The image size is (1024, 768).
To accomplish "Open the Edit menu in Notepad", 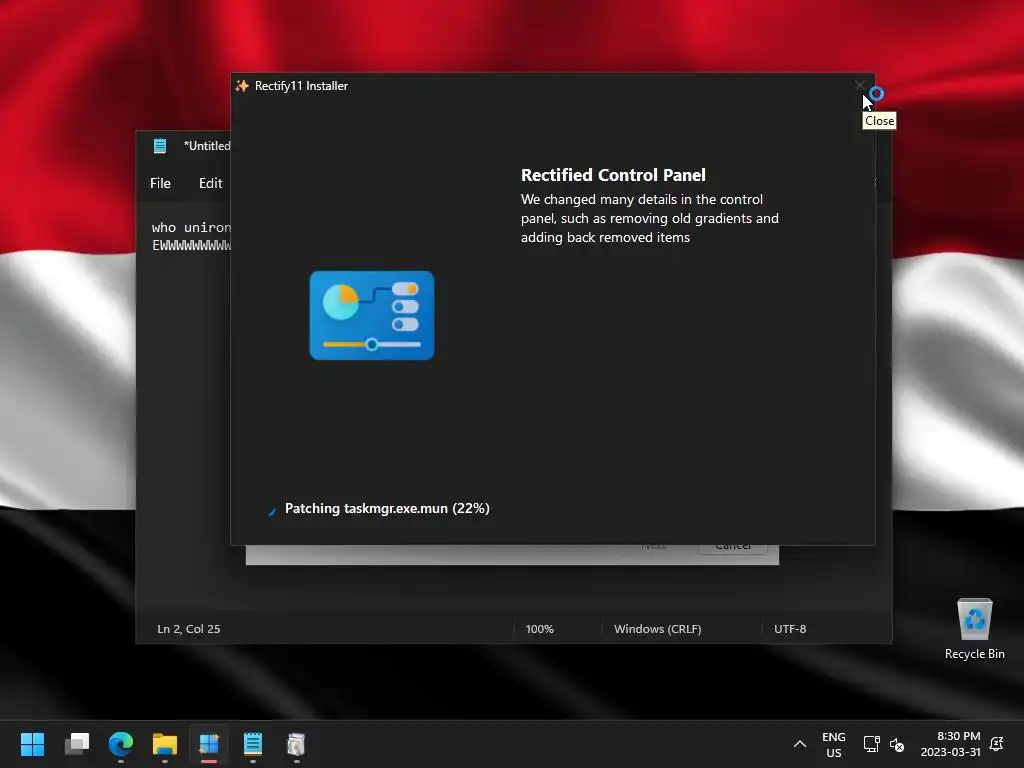I will 210,184.
